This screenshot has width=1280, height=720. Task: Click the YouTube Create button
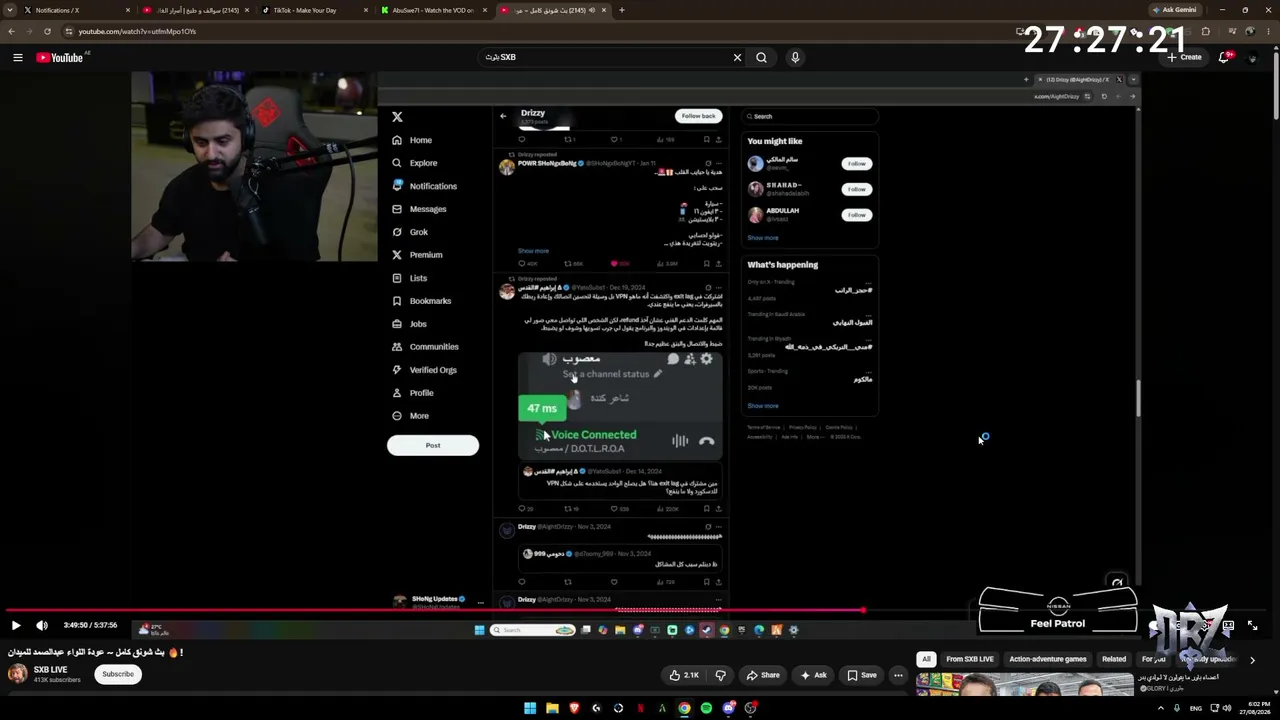coord(1184,57)
